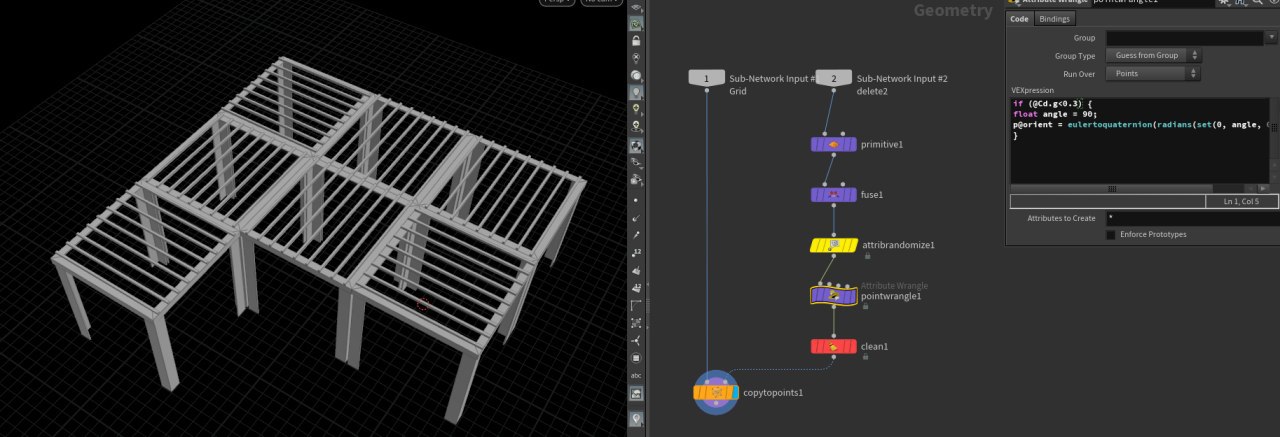The image size is (1280, 437).
Task: Click the VEXpression label
Action: click(1035, 89)
